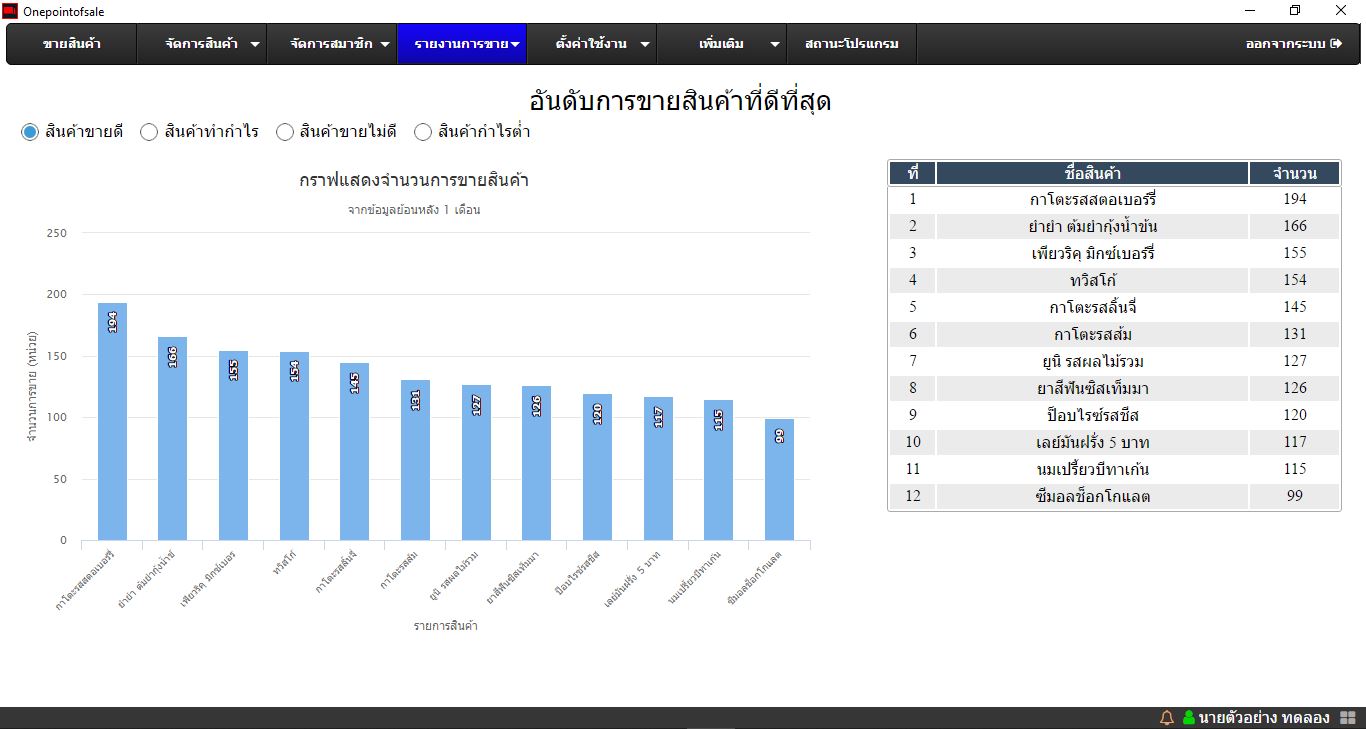The image size is (1366, 729).
Task: Click the จำนวน column header in table
Action: click(x=1294, y=174)
